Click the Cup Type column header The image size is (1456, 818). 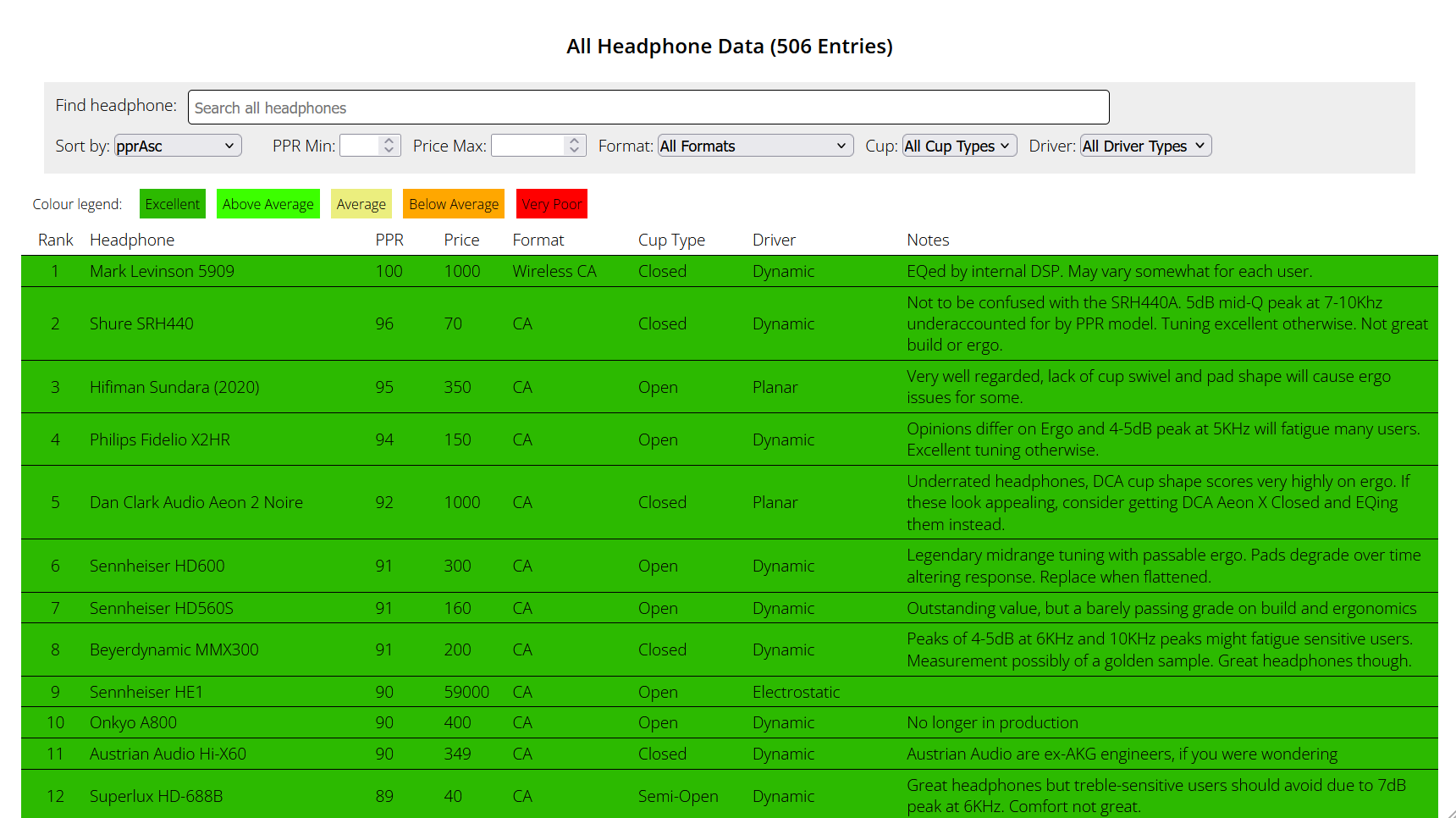(671, 240)
